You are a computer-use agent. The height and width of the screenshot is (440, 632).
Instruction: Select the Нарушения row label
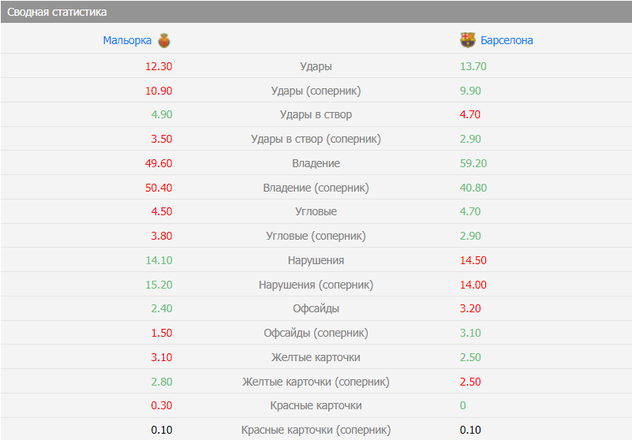pyautogui.click(x=316, y=260)
